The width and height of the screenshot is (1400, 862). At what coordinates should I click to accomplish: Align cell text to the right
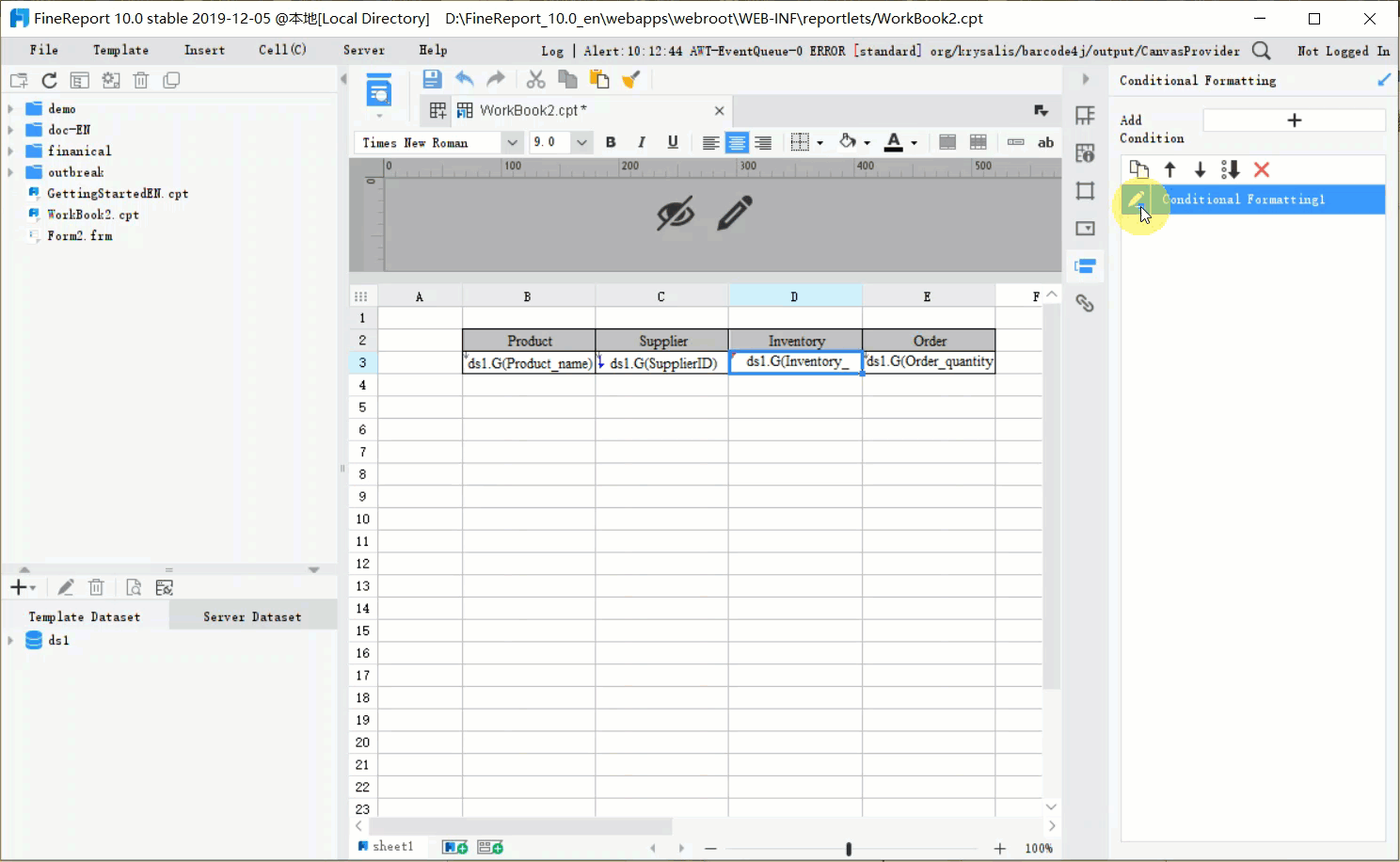(763, 142)
